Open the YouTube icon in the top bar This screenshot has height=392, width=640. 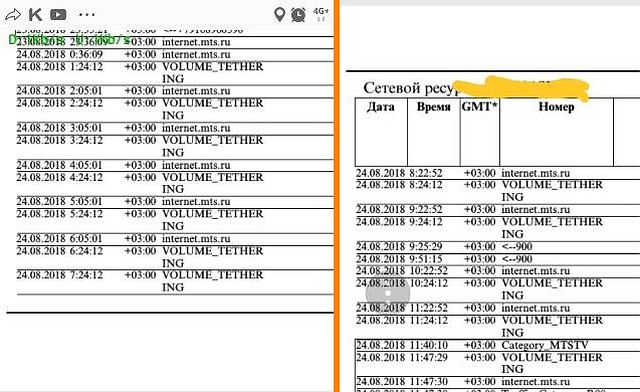coord(58,15)
